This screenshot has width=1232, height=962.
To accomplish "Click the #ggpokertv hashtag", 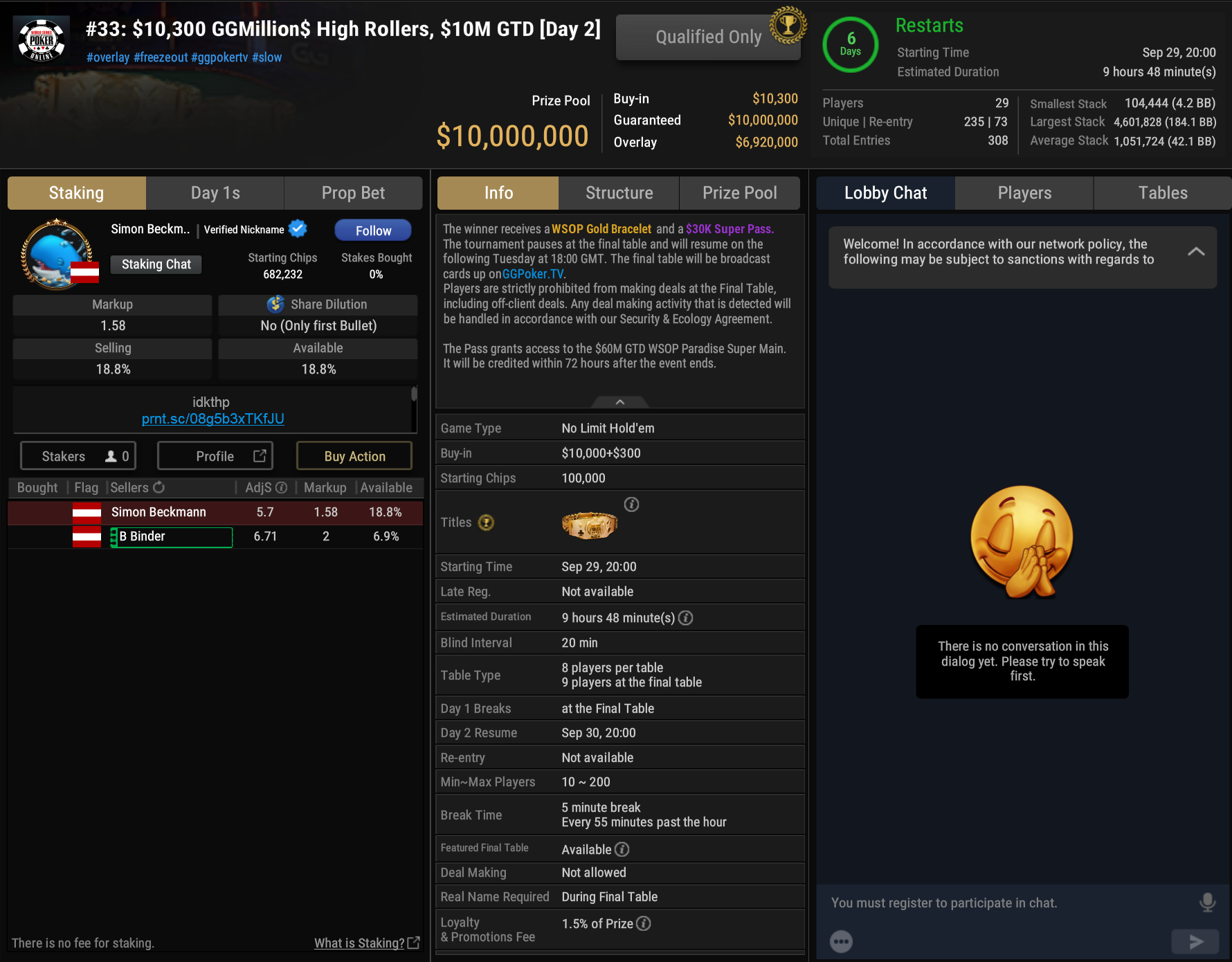I will point(219,57).
